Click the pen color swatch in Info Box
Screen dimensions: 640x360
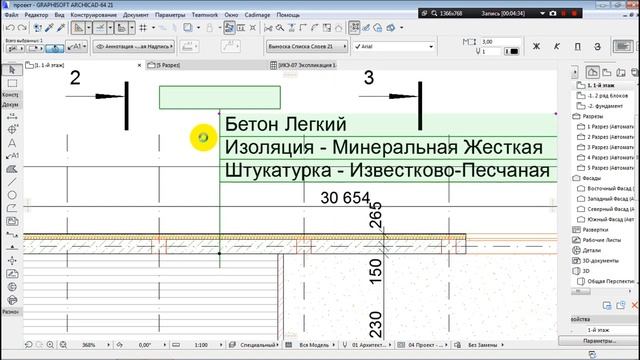511,51
